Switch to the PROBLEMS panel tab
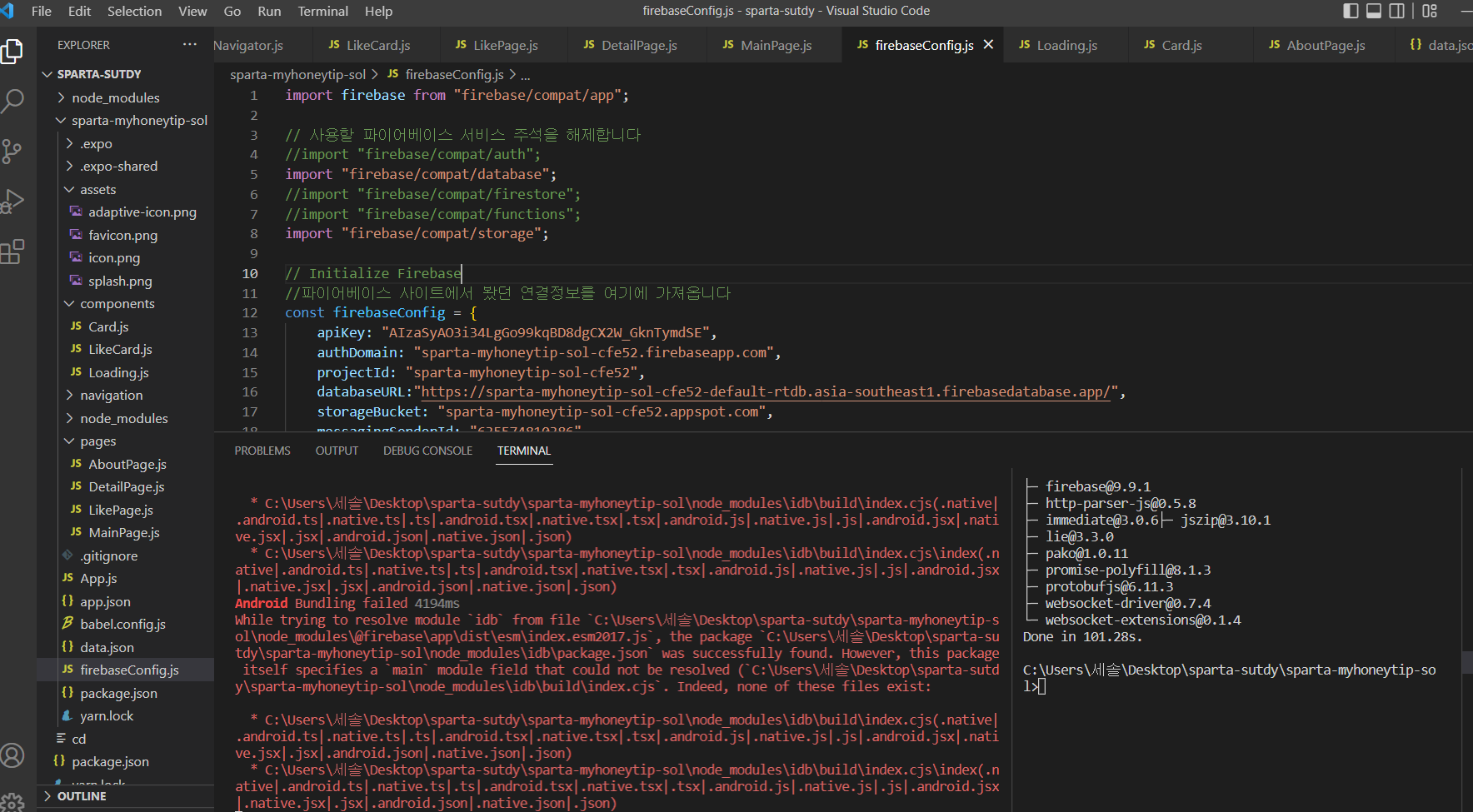Image resolution: width=1473 pixels, height=812 pixels. point(262,451)
